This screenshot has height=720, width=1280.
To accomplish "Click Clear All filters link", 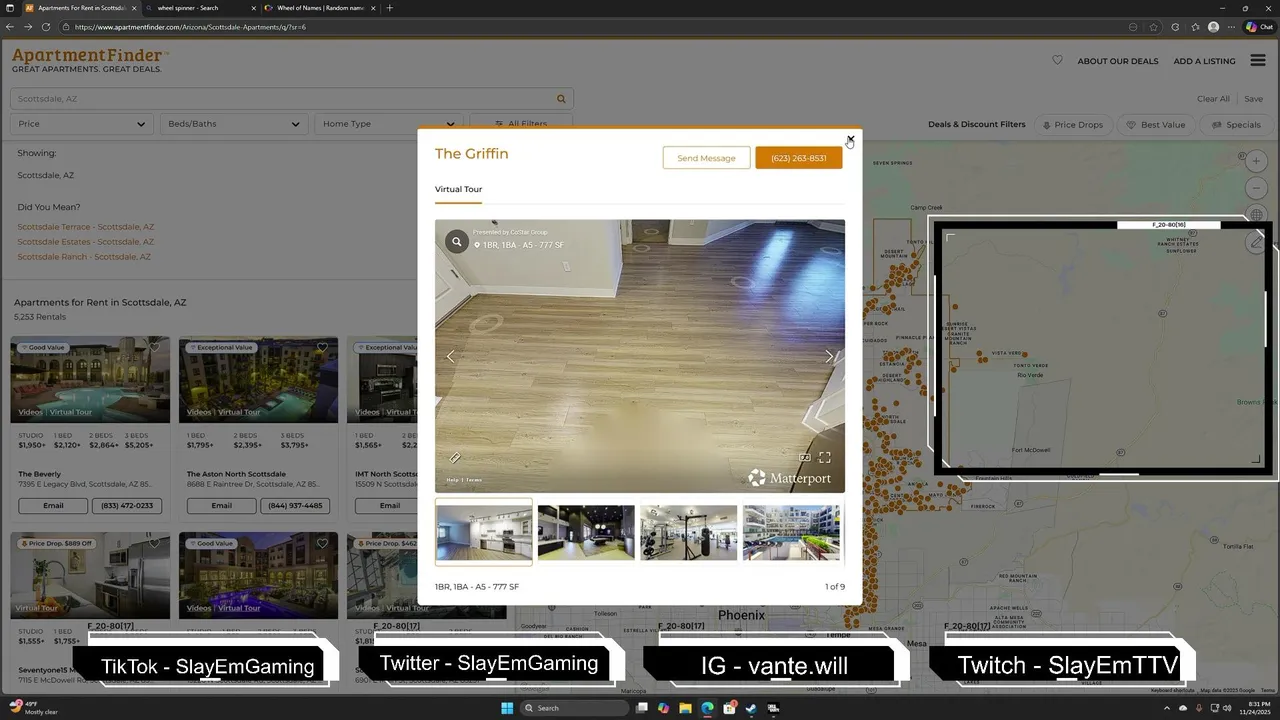I will tap(1213, 99).
